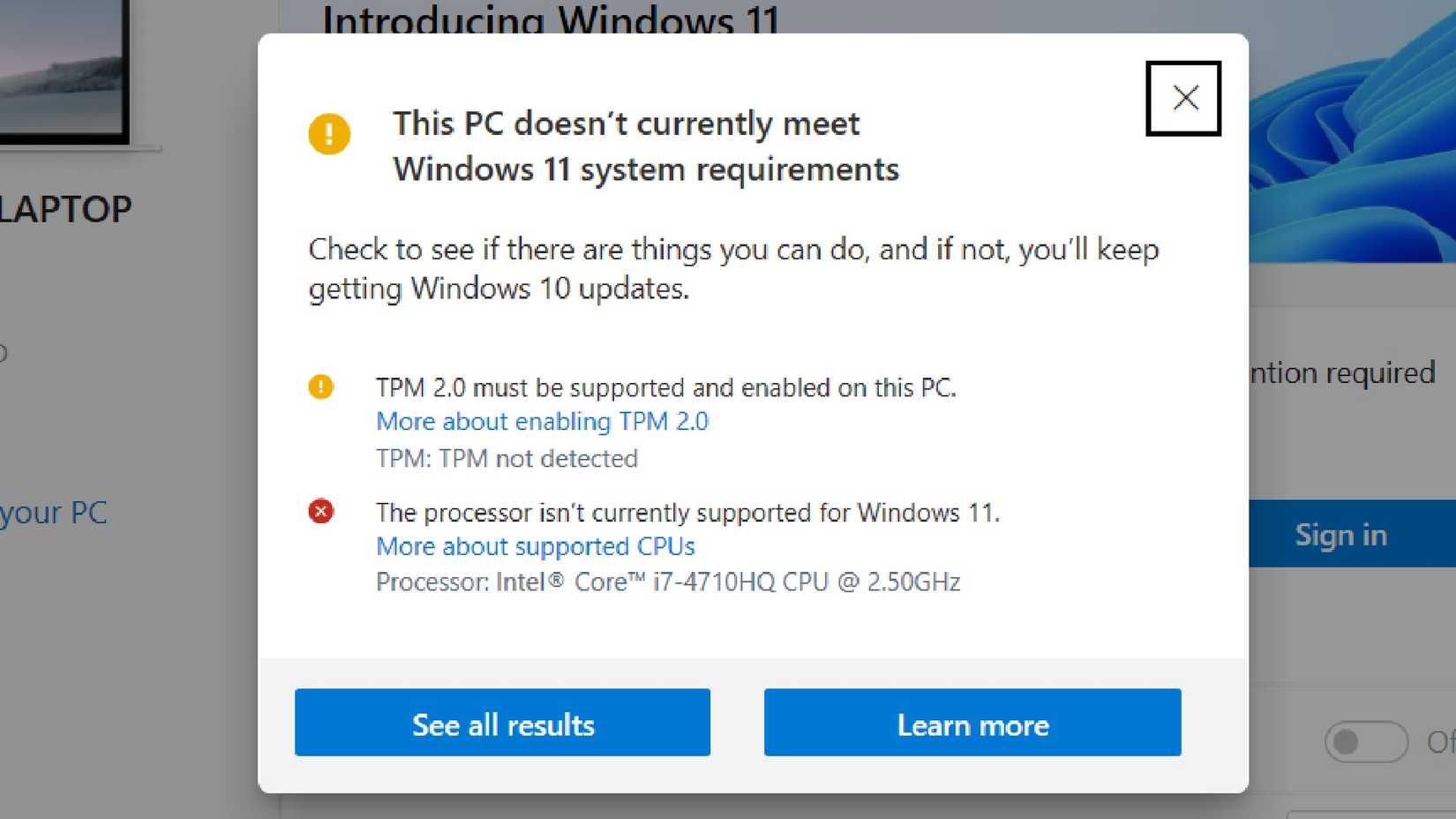Viewport: 1456px width, 819px height.
Task: Click the warning icon next to the TPM 2.0 requirement
Action: coord(322,387)
